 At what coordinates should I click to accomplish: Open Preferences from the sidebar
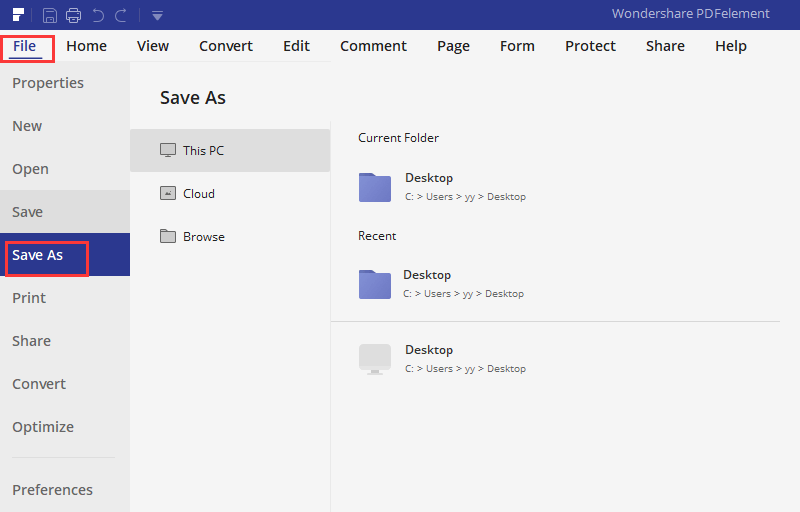tap(52, 490)
